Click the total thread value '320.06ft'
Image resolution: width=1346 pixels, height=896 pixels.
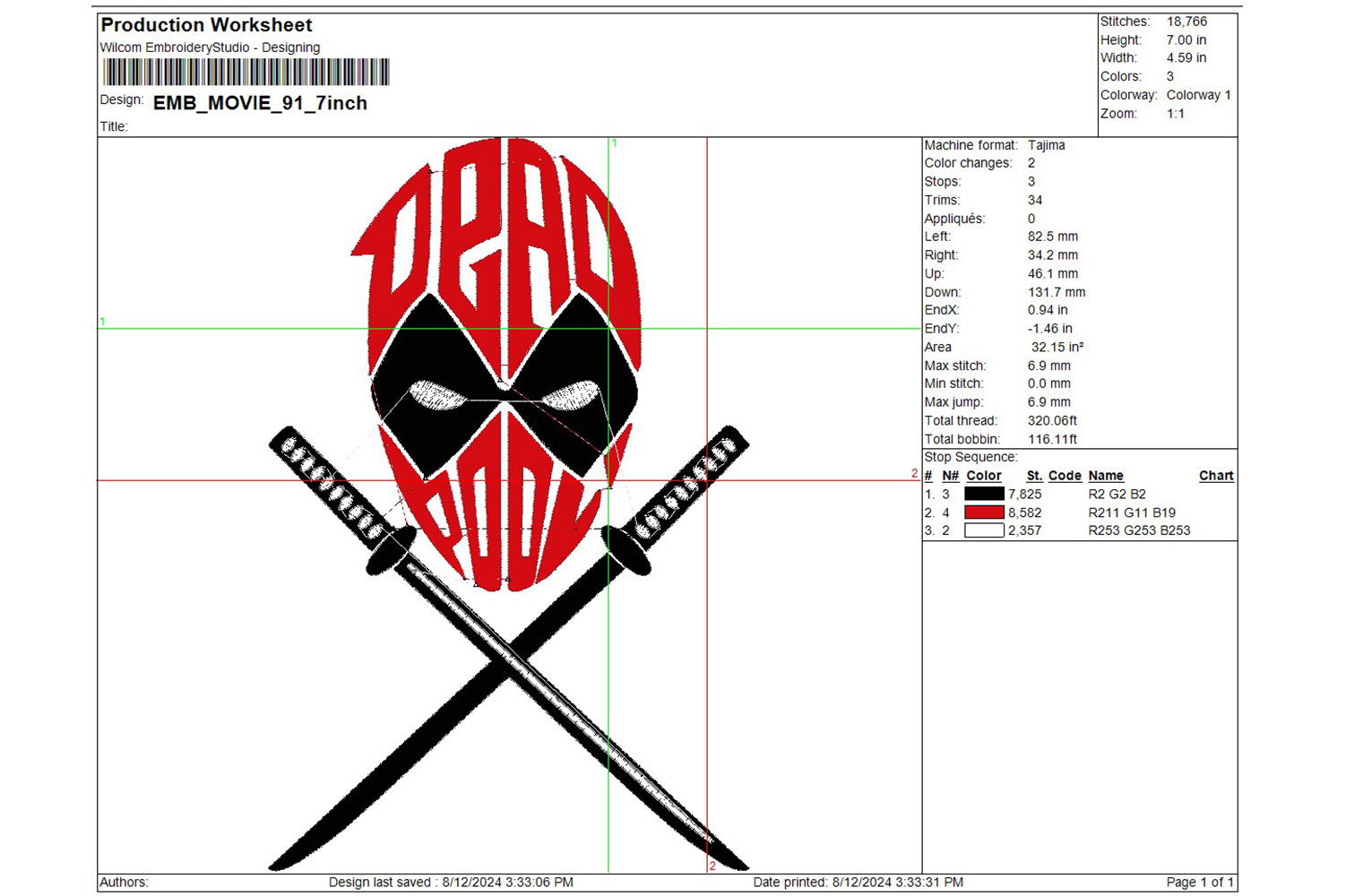click(x=1053, y=421)
